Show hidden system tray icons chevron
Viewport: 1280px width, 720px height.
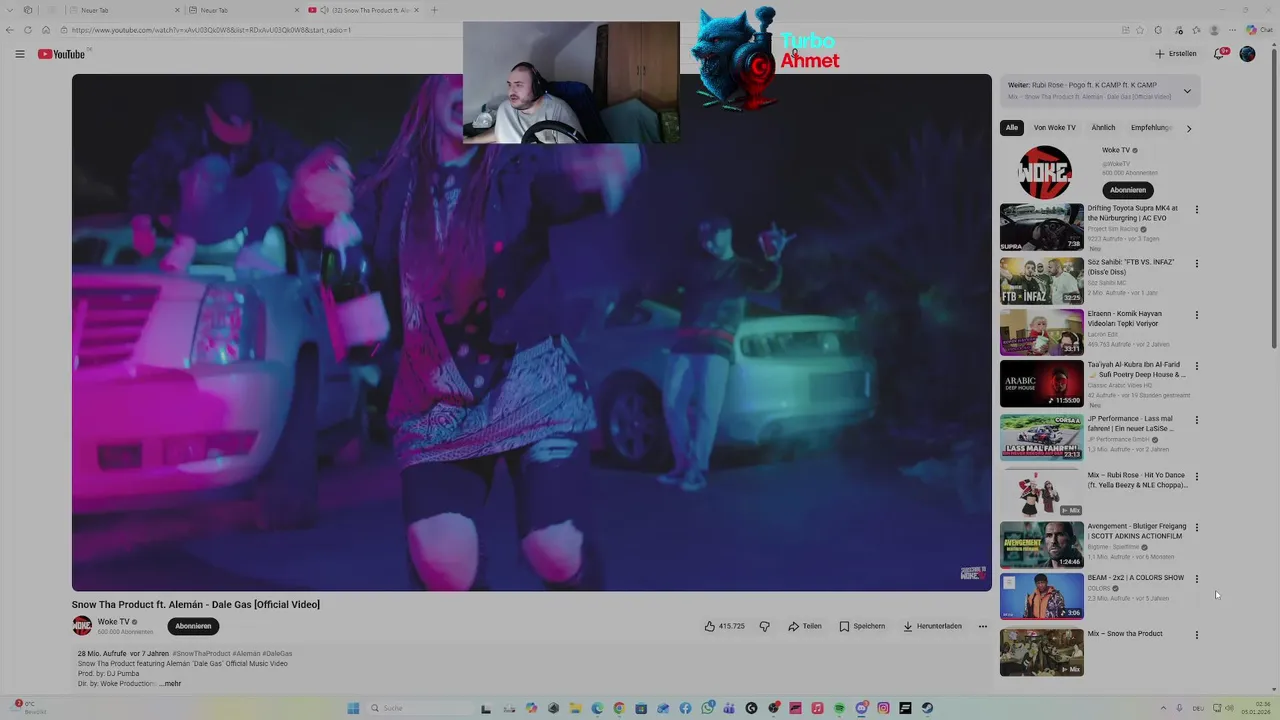(x=1163, y=708)
